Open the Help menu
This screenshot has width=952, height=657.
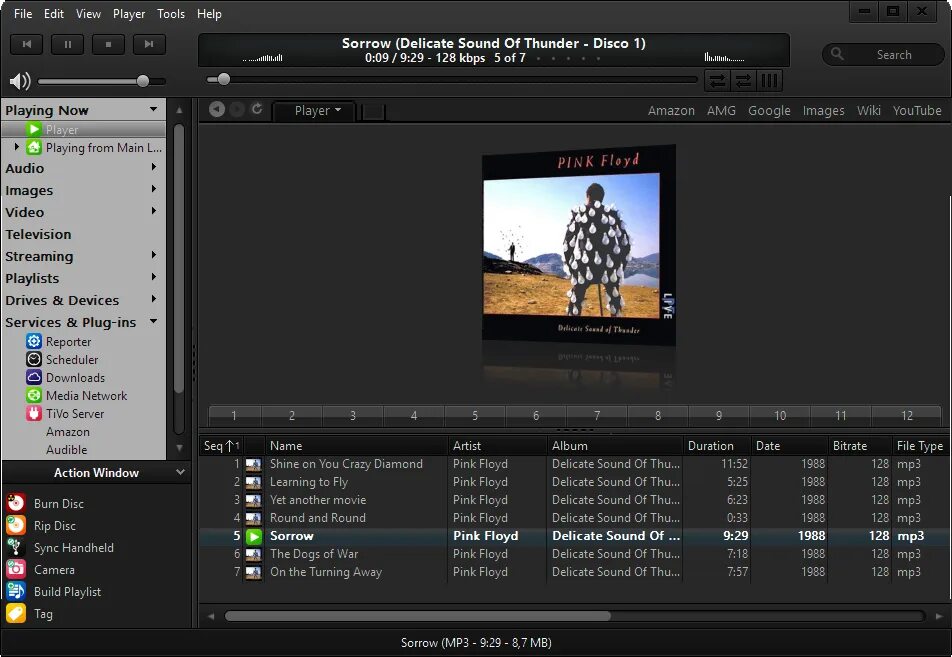pyautogui.click(x=209, y=13)
